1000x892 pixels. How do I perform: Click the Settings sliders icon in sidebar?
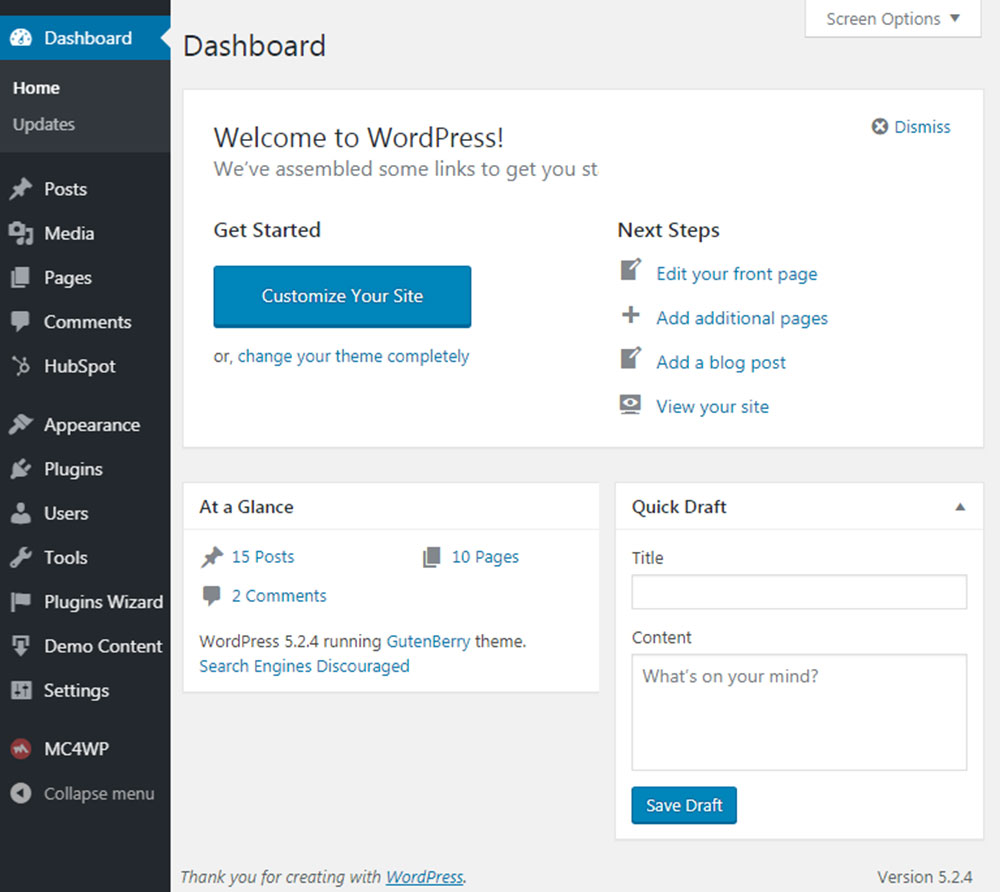[21, 690]
